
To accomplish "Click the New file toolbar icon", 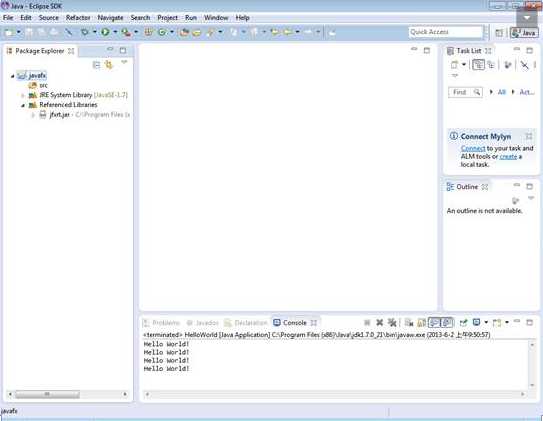I will pyautogui.click(x=9, y=32).
